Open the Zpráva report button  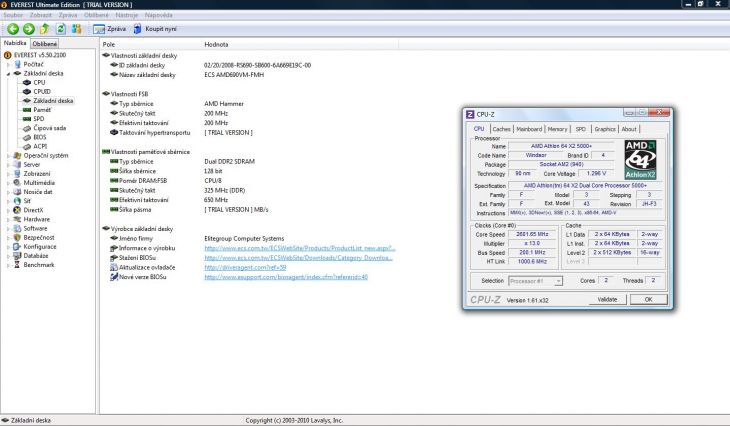tap(109, 29)
